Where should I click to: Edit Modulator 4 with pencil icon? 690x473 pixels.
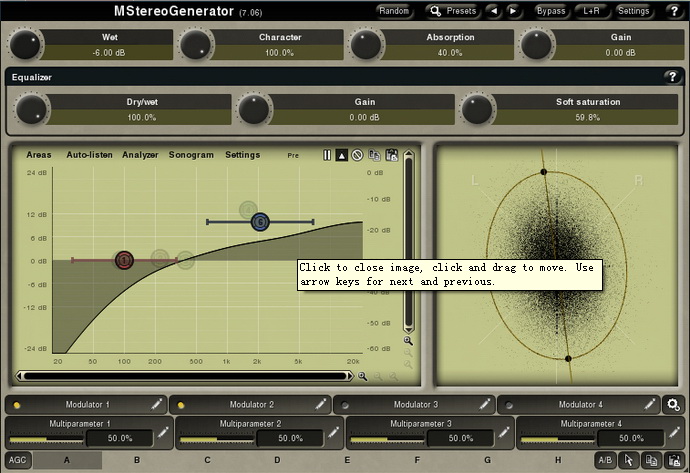point(649,404)
